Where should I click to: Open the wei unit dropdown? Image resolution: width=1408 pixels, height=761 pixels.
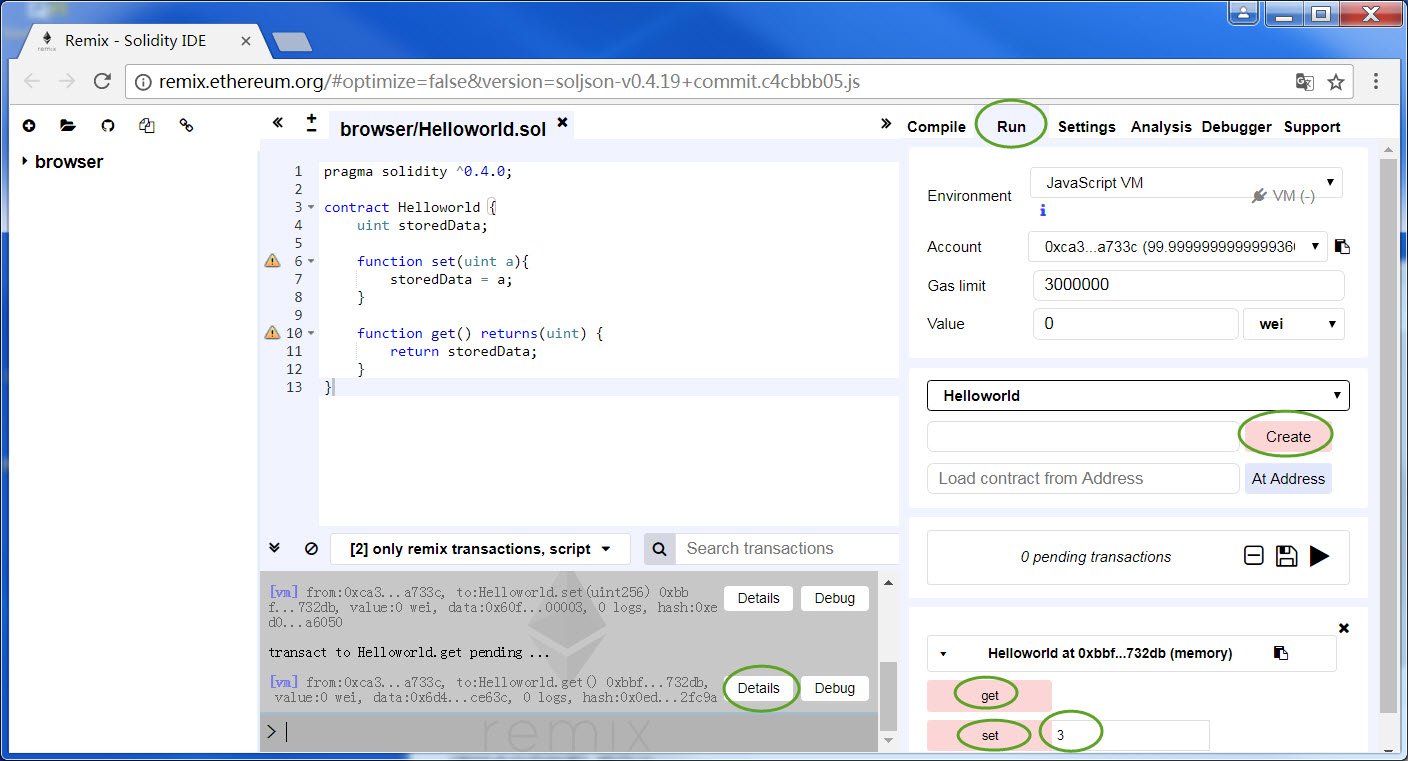1294,324
